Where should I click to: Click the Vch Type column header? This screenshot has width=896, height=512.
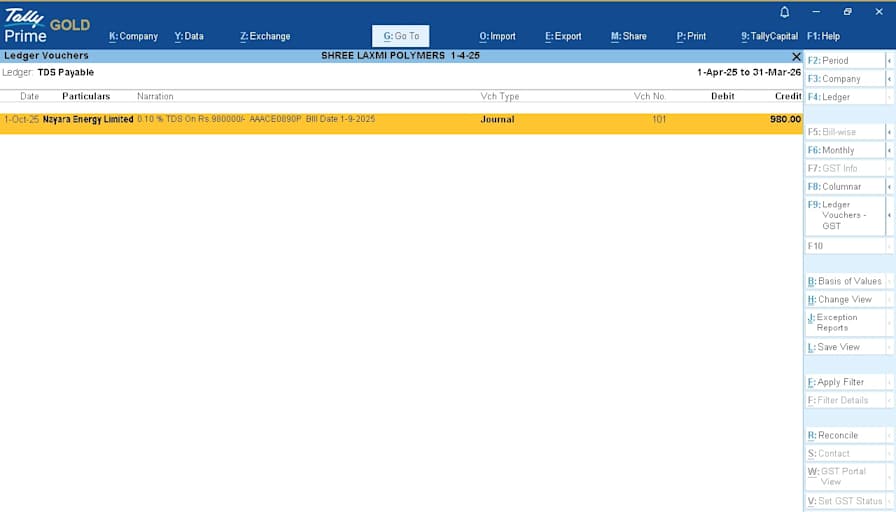500,96
